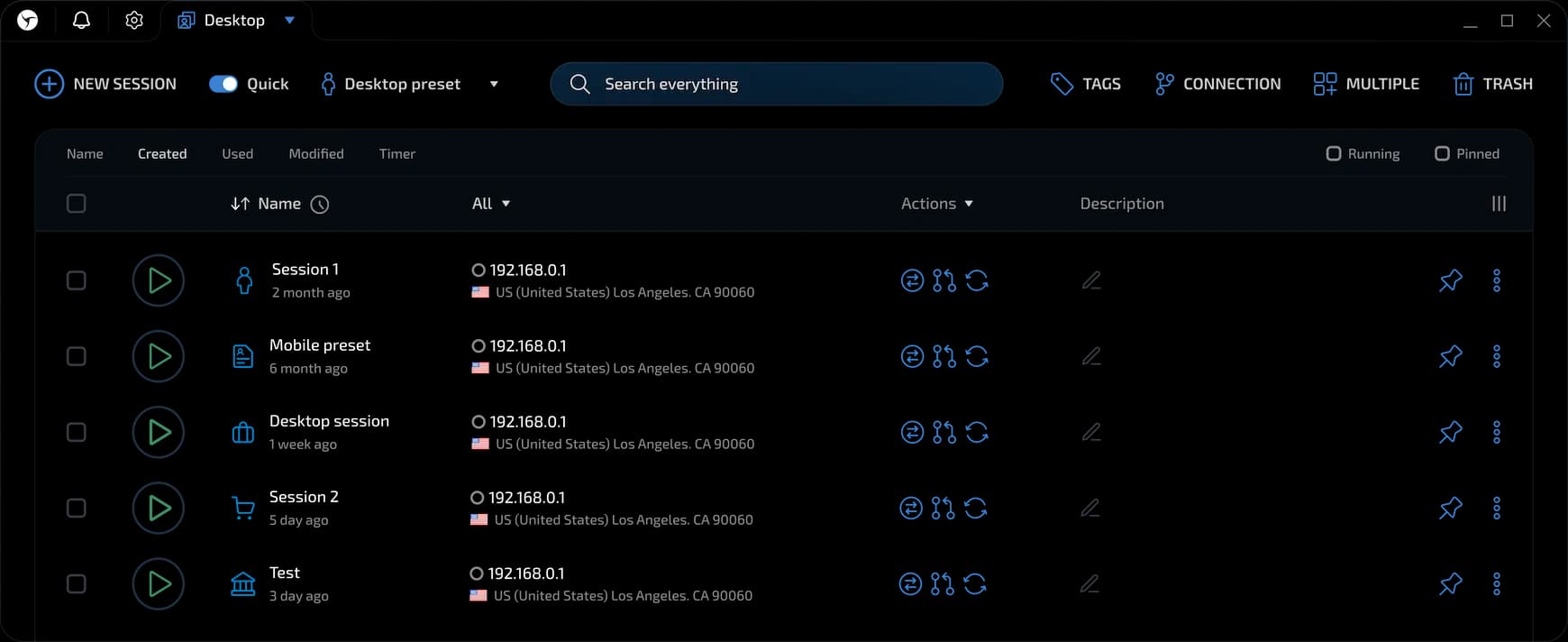The image size is (1568, 642).
Task: Check the Pinned filter checkbox
Action: (x=1442, y=153)
